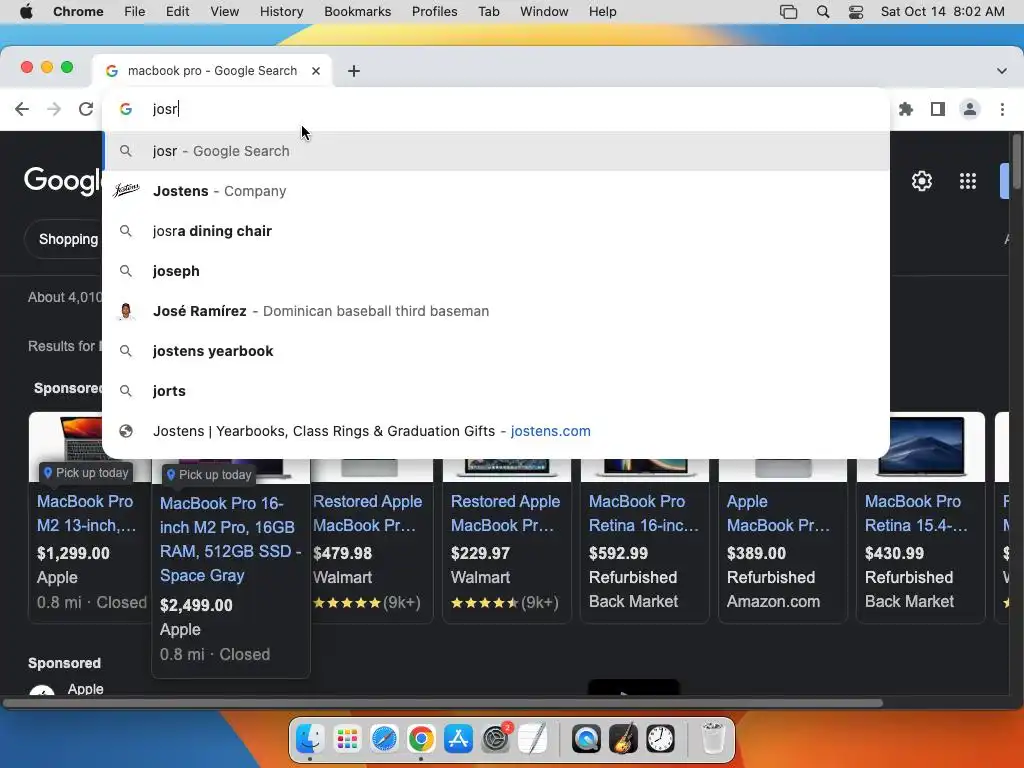Open Chrome's three-dot menu
This screenshot has height=768, width=1024.
coord(1002,109)
